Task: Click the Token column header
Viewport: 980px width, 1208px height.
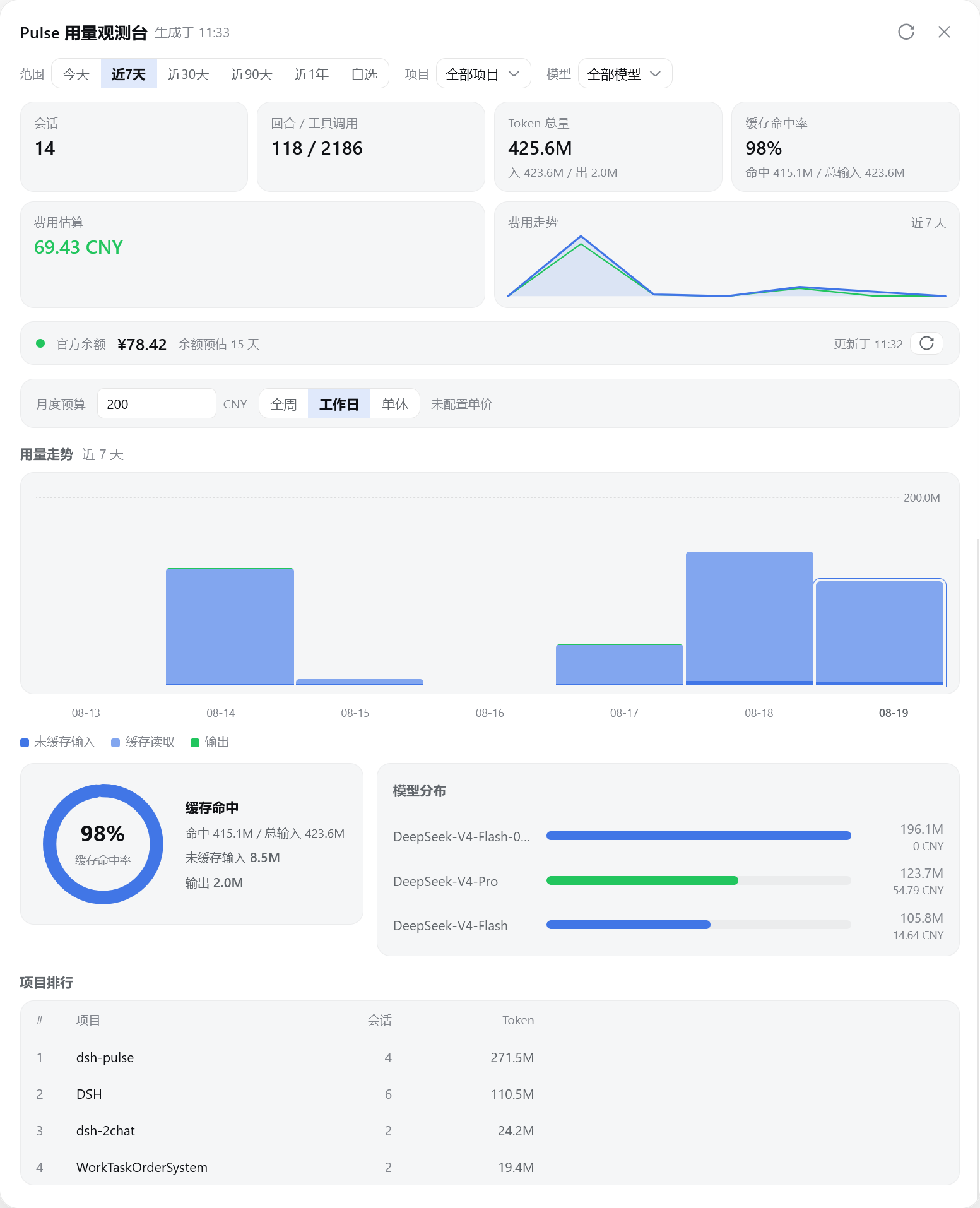Action: pyautogui.click(x=518, y=1021)
